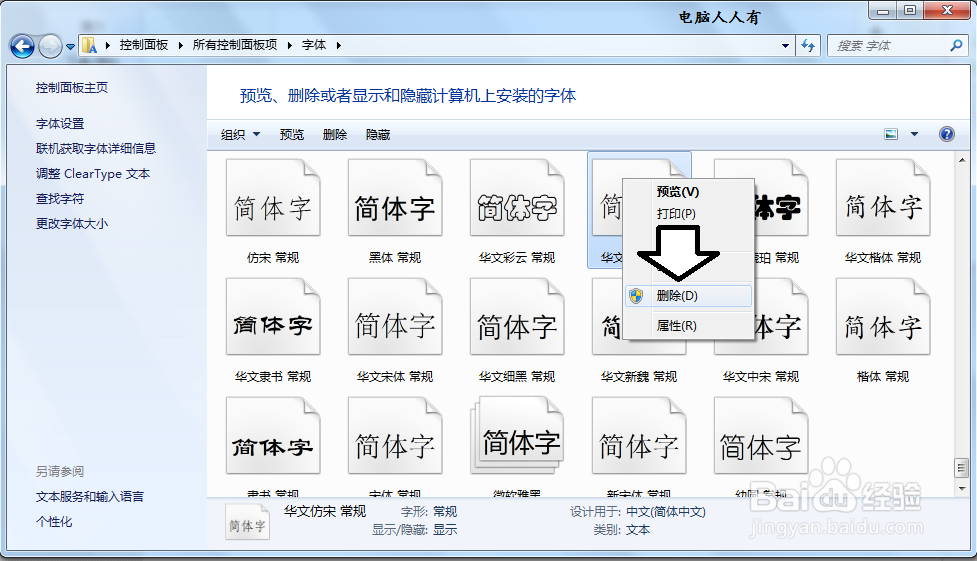Open the 组织 dropdown menu

[x=240, y=135]
